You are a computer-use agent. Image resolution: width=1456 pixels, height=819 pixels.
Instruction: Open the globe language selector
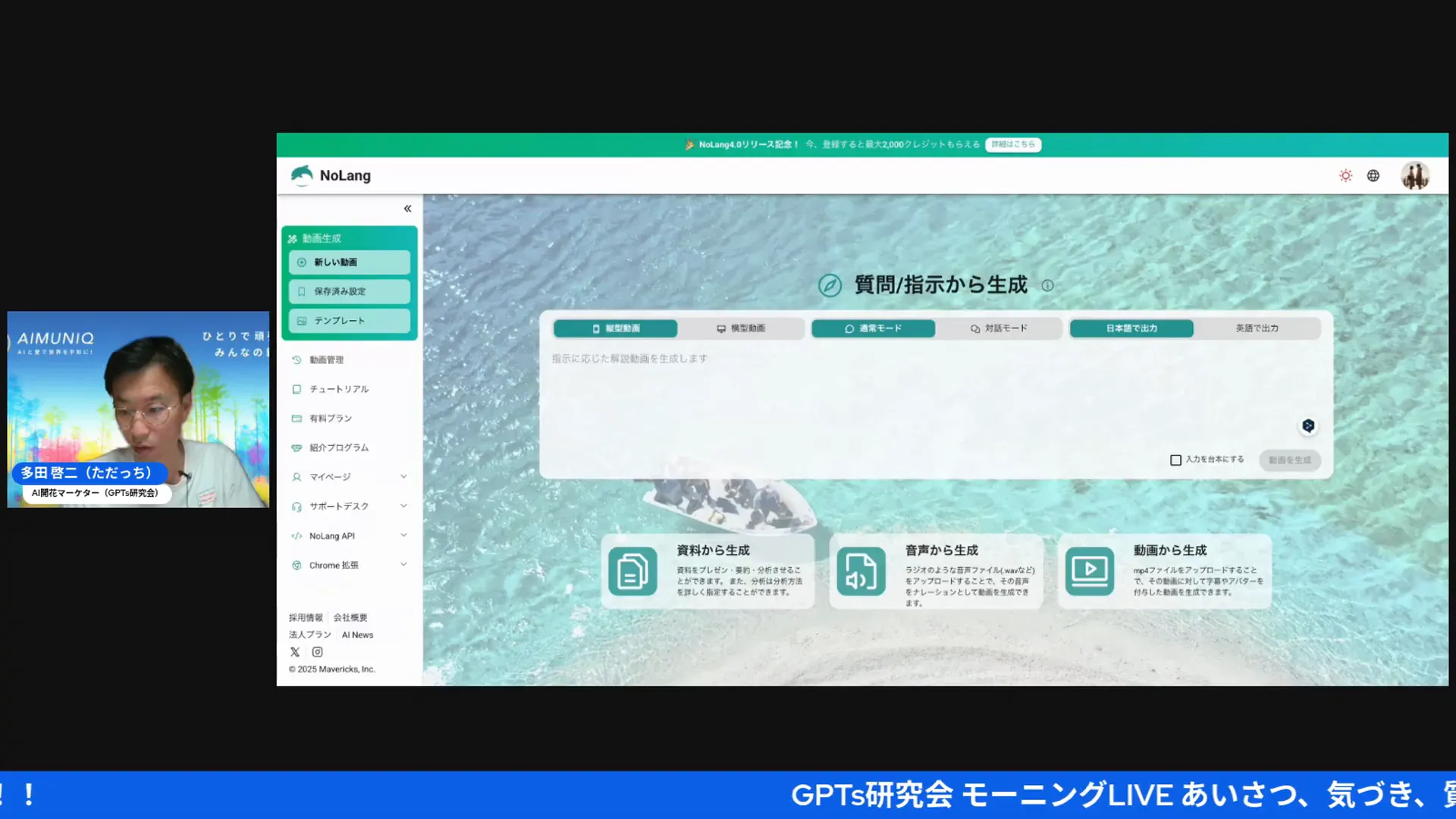(1373, 176)
